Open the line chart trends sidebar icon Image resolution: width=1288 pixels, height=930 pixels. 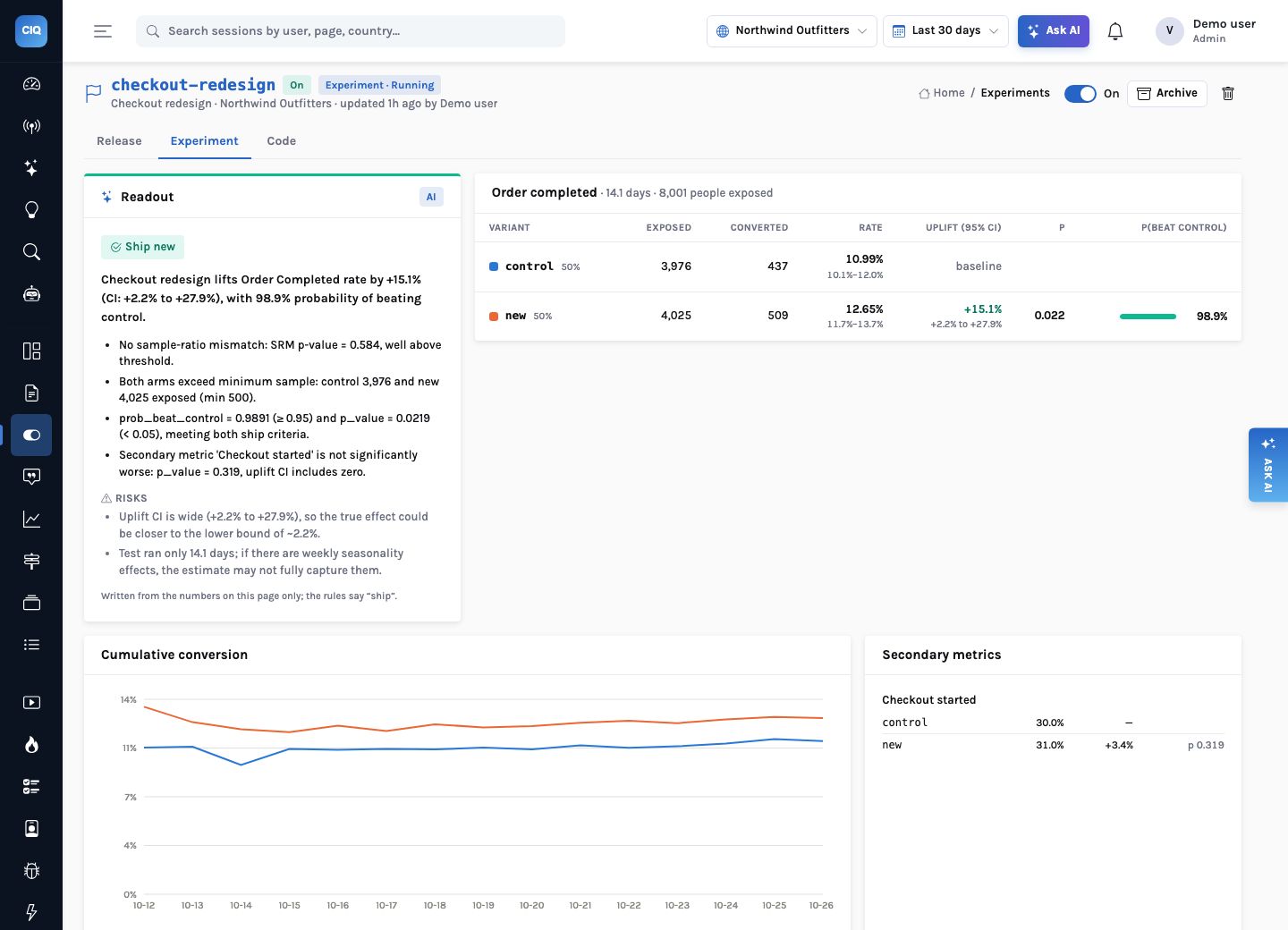click(x=31, y=519)
